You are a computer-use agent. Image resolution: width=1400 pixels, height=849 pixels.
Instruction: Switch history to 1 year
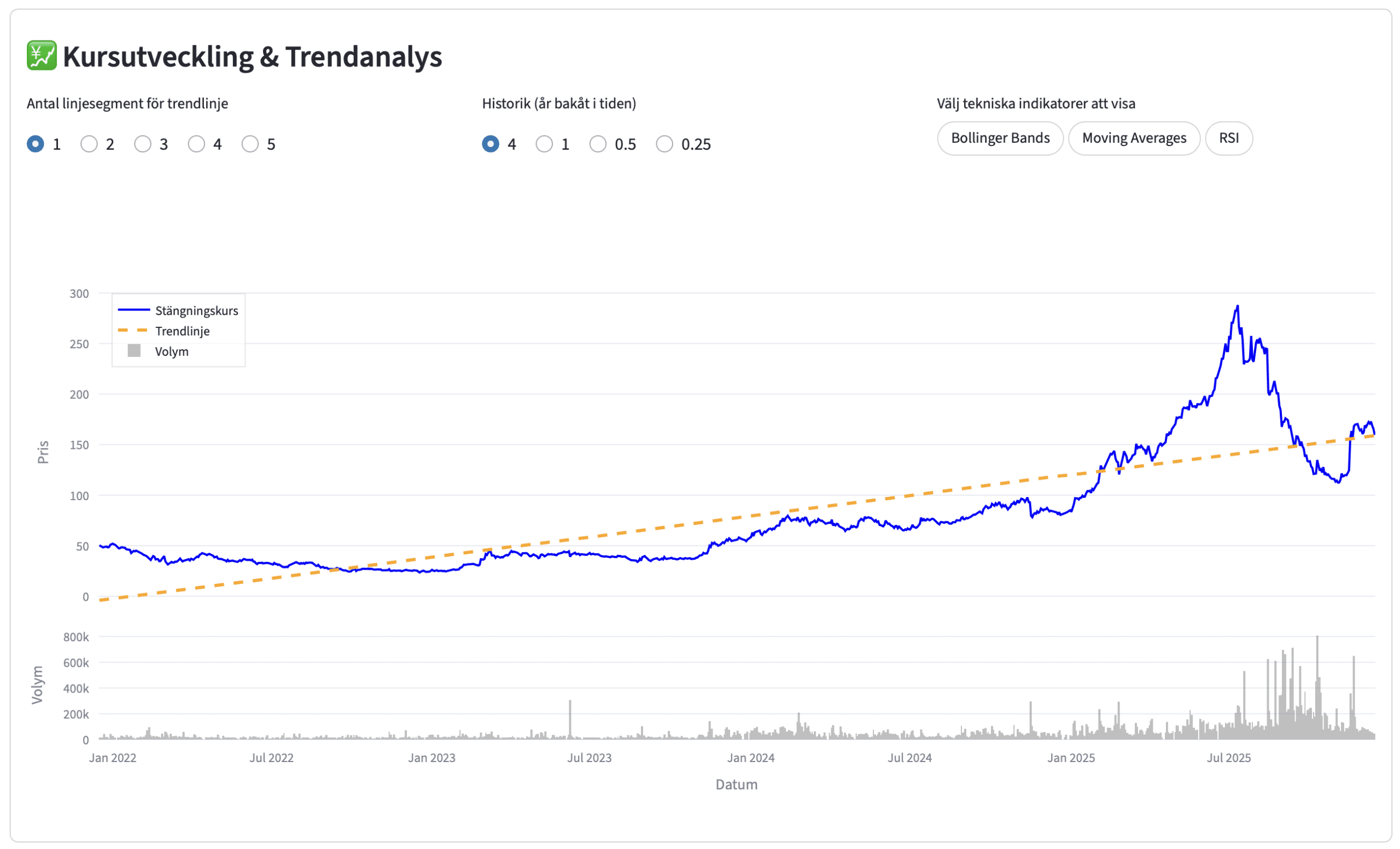(x=544, y=144)
